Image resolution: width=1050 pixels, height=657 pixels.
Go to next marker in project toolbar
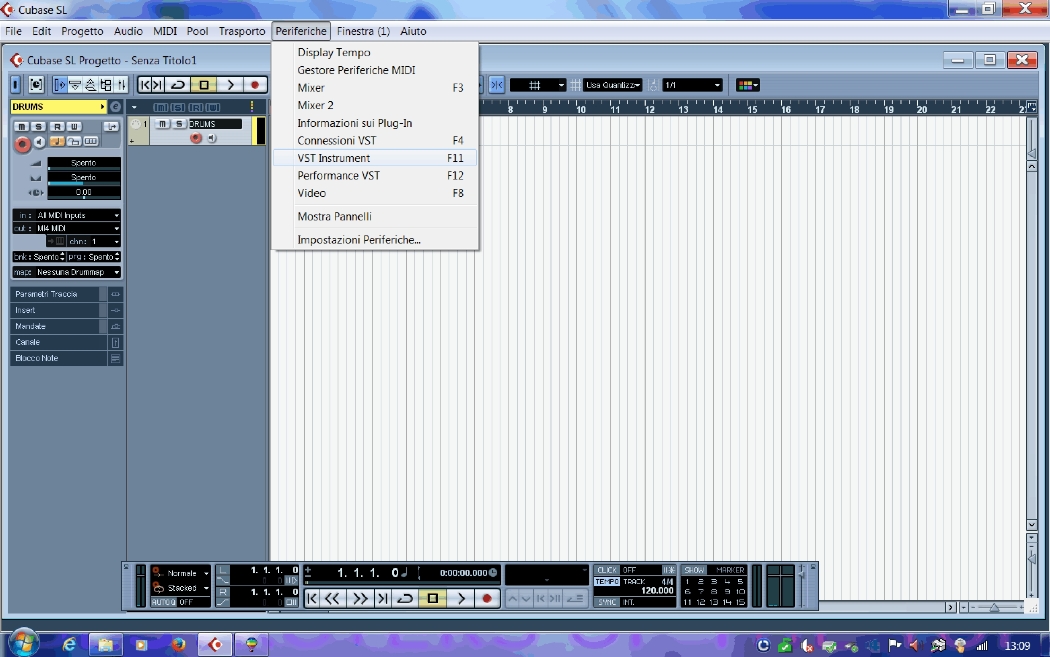tap(157, 84)
